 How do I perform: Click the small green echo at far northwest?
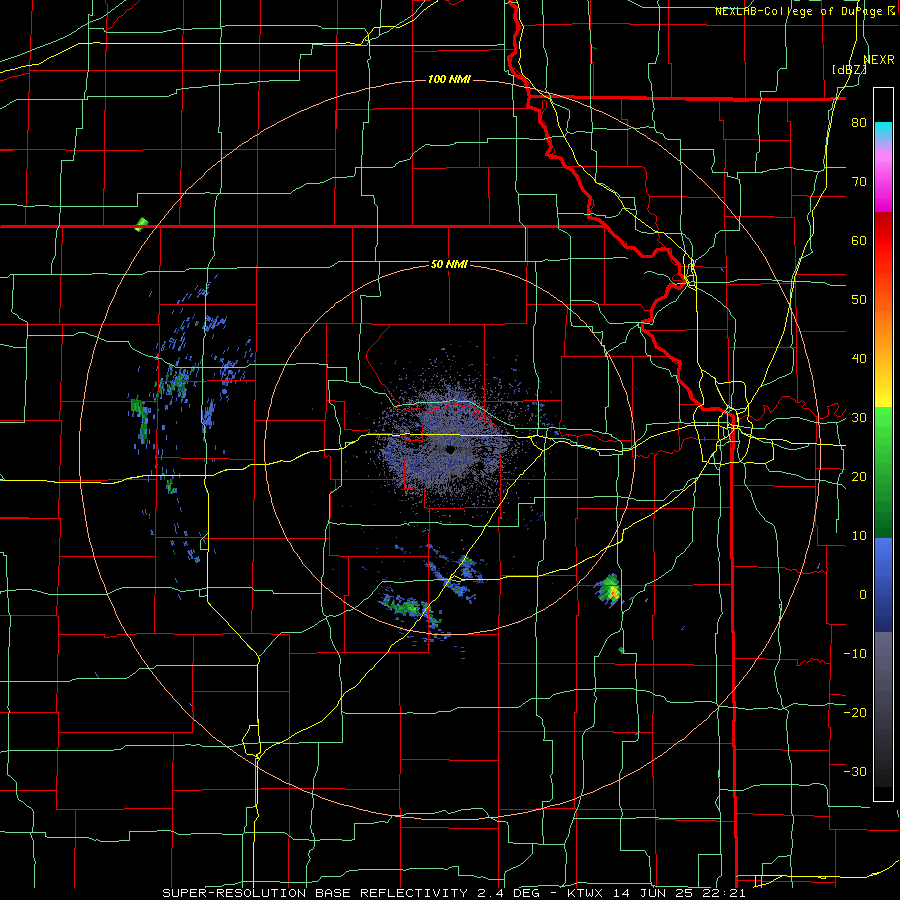point(141,224)
